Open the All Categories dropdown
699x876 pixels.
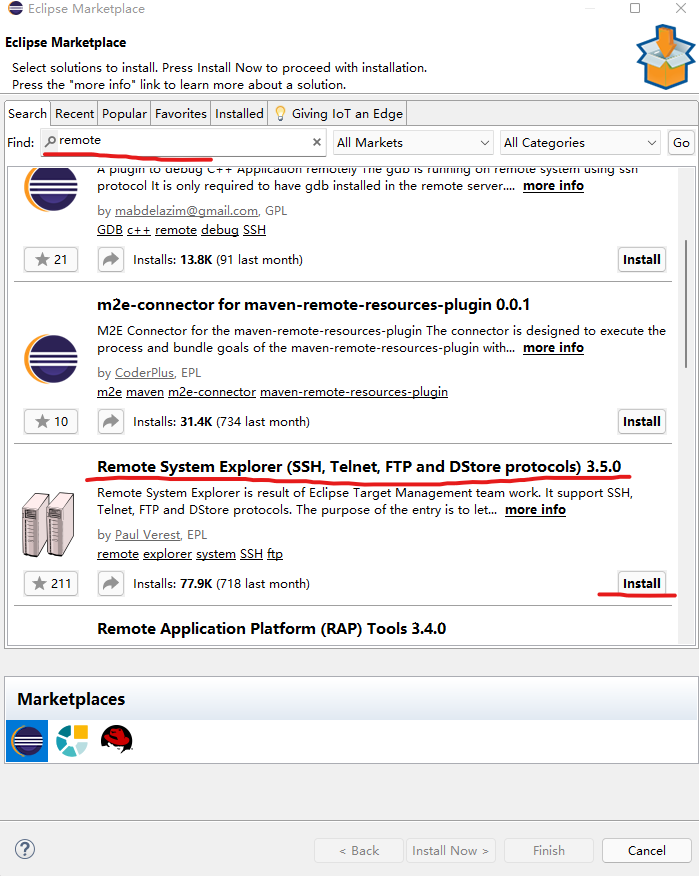[x=580, y=142]
